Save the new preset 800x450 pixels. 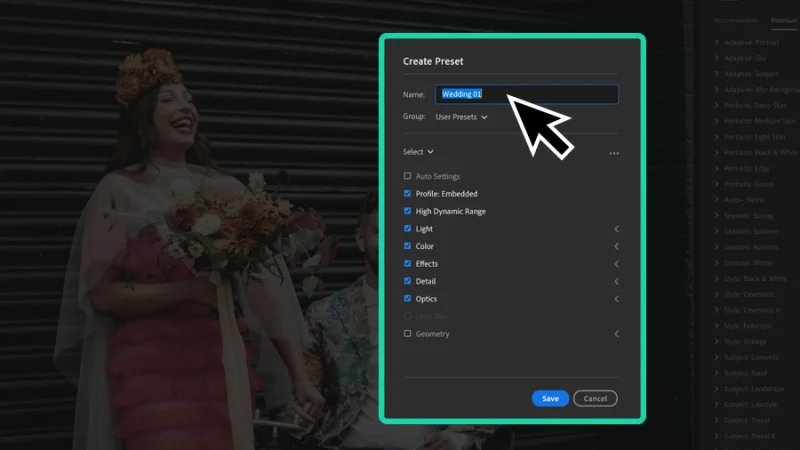coord(550,398)
